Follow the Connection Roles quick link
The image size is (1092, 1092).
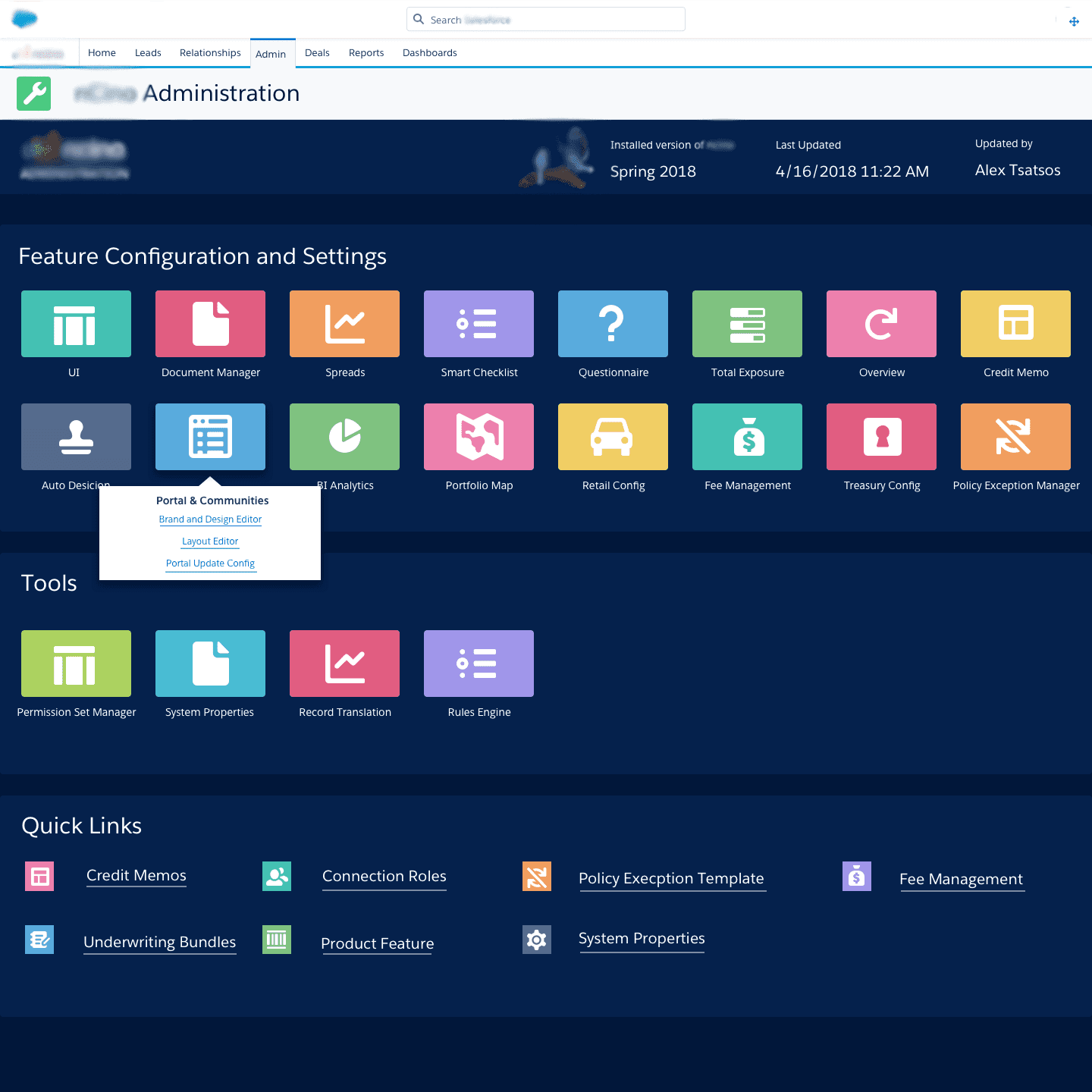pos(384,876)
